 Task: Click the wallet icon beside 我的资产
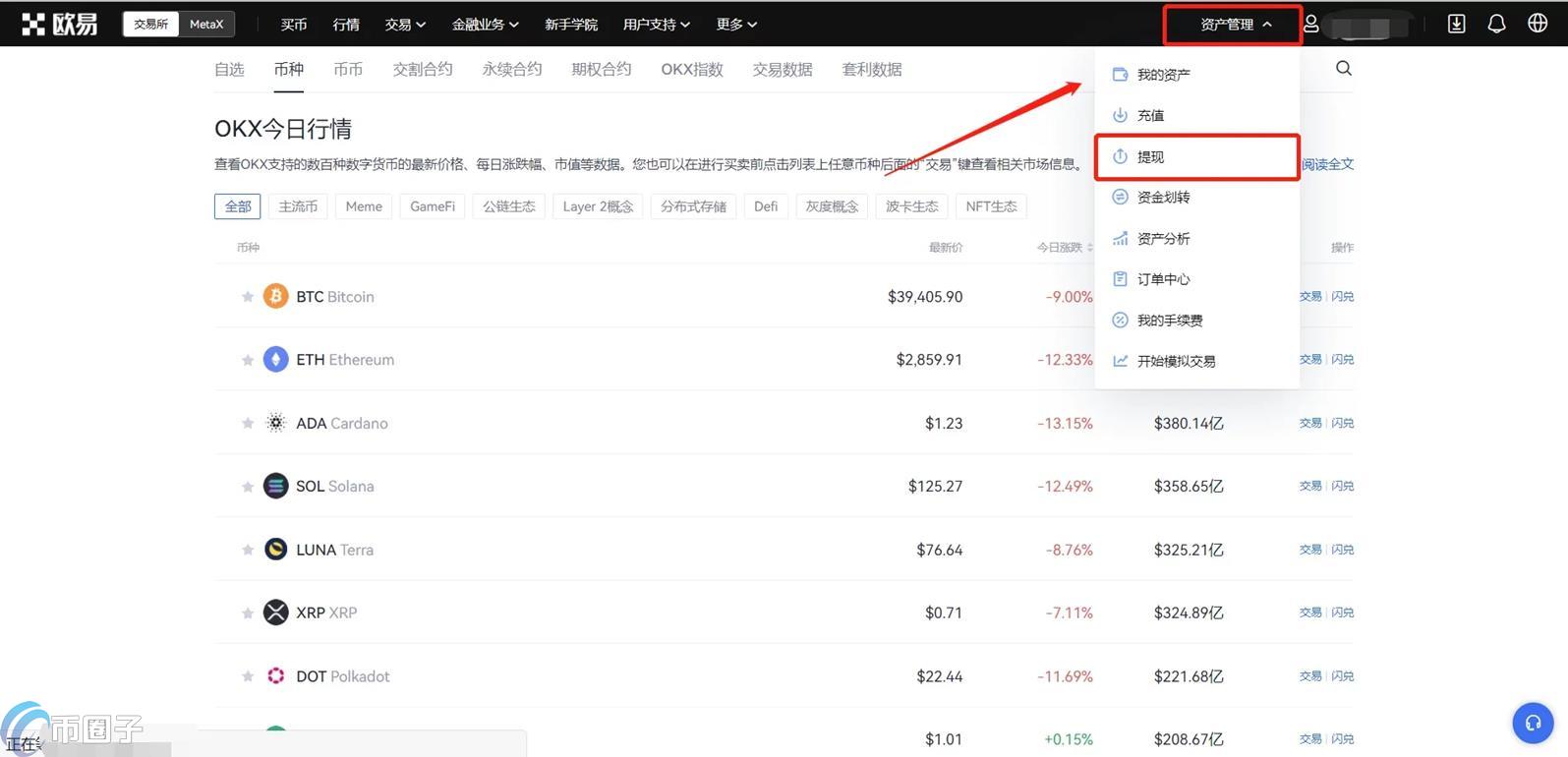pos(1120,74)
